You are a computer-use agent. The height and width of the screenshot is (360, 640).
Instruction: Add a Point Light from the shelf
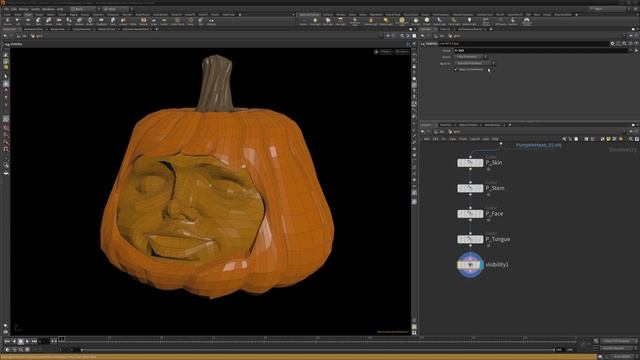(315, 21)
